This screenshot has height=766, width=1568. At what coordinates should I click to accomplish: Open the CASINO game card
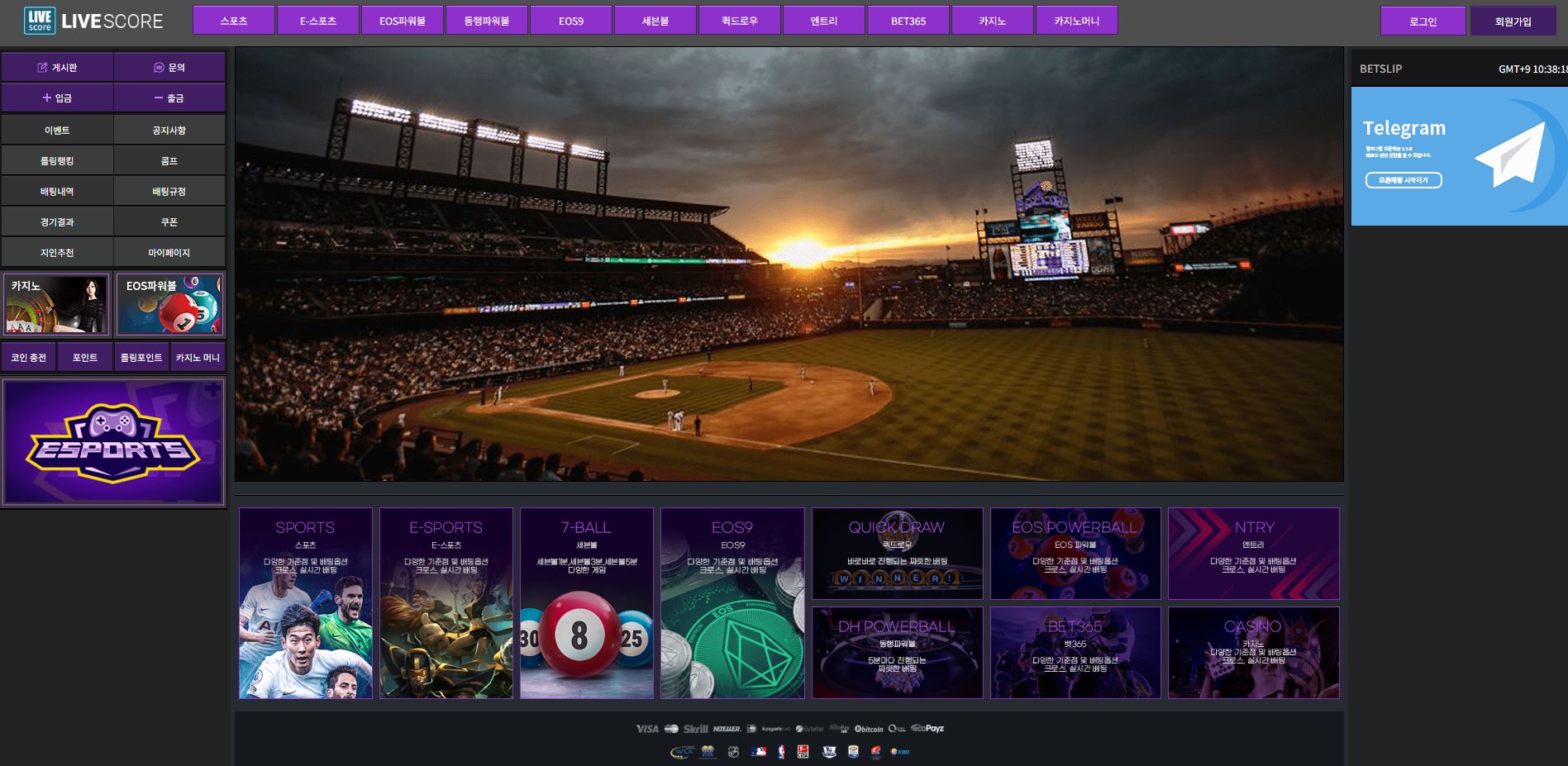point(1254,653)
